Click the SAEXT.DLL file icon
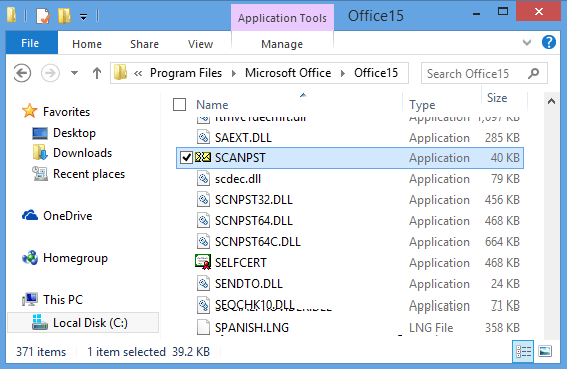The image size is (567, 369). (204, 137)
